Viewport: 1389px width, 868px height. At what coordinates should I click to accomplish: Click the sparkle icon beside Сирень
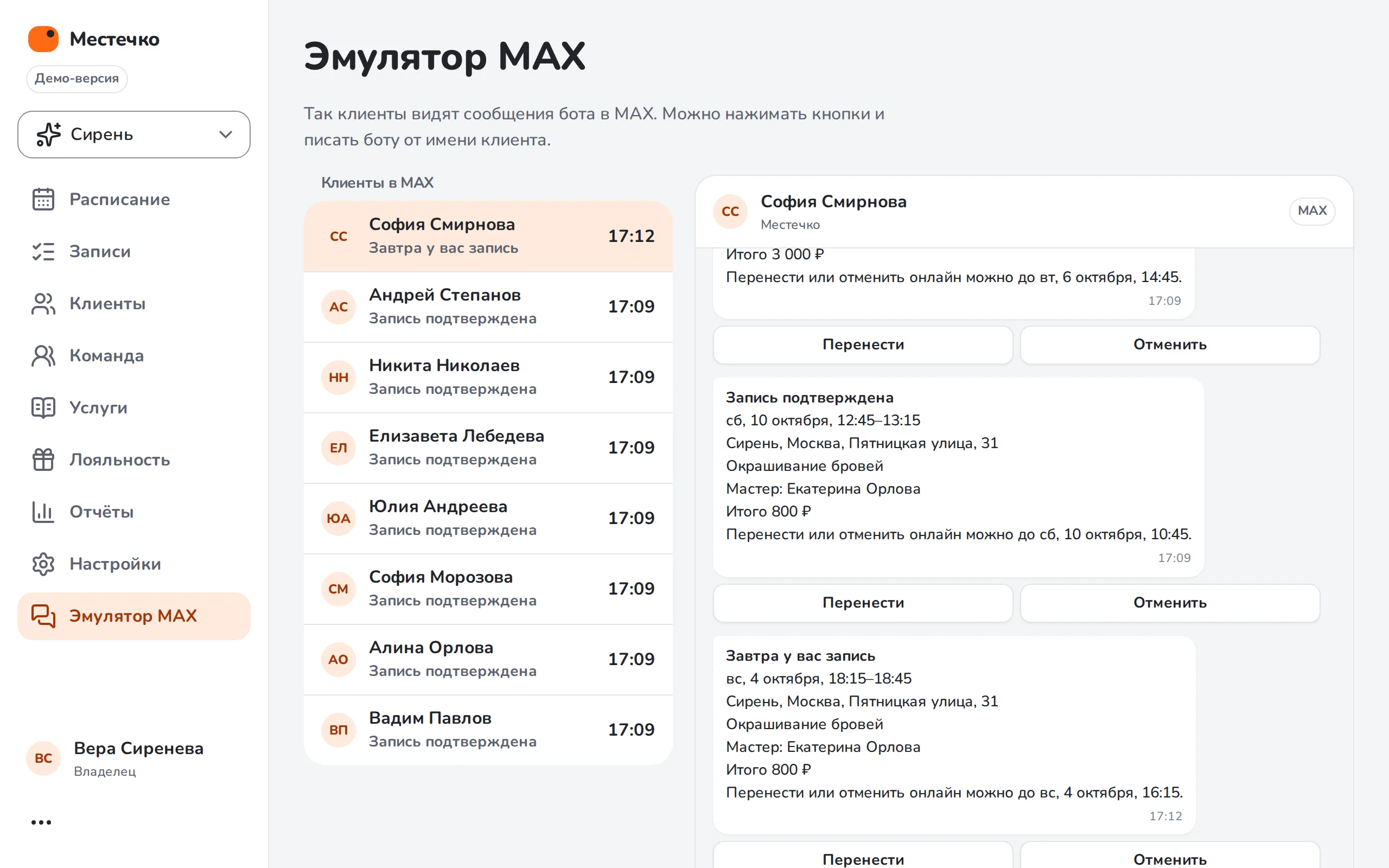tap(48, 135)
